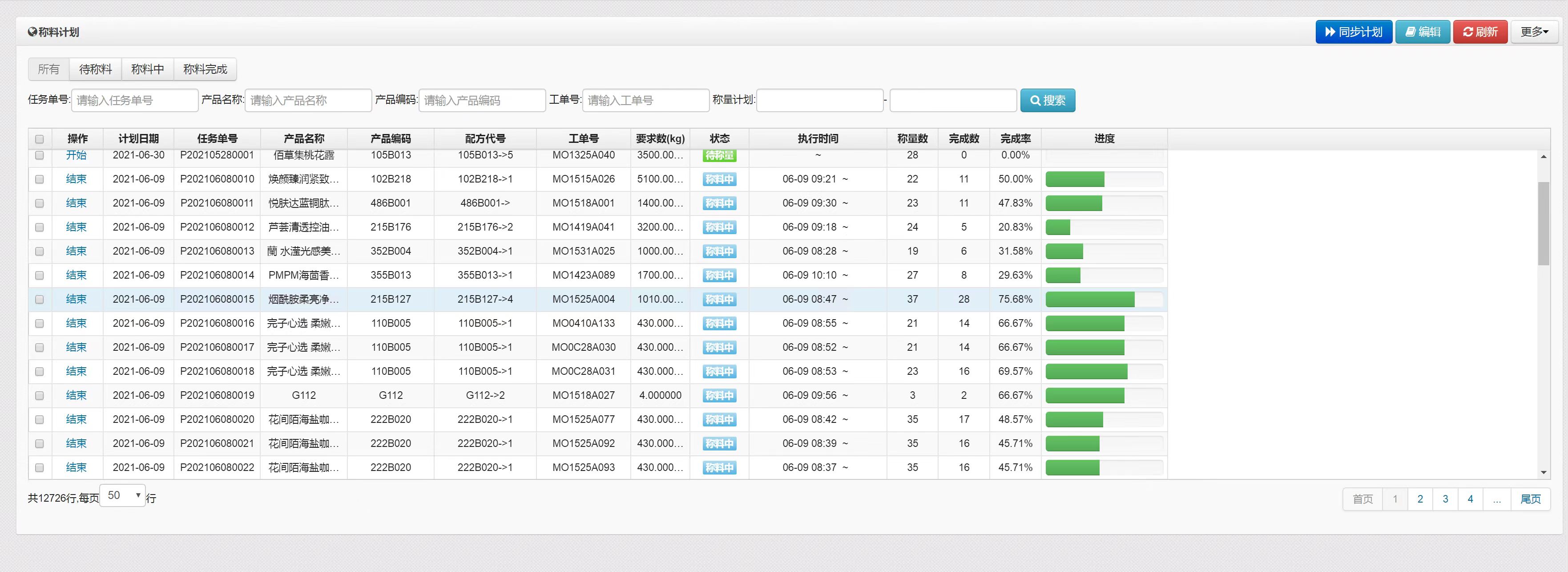Switch to the 待称料 tab
This screenshot has height=572, width=1568.
point(96,69)
